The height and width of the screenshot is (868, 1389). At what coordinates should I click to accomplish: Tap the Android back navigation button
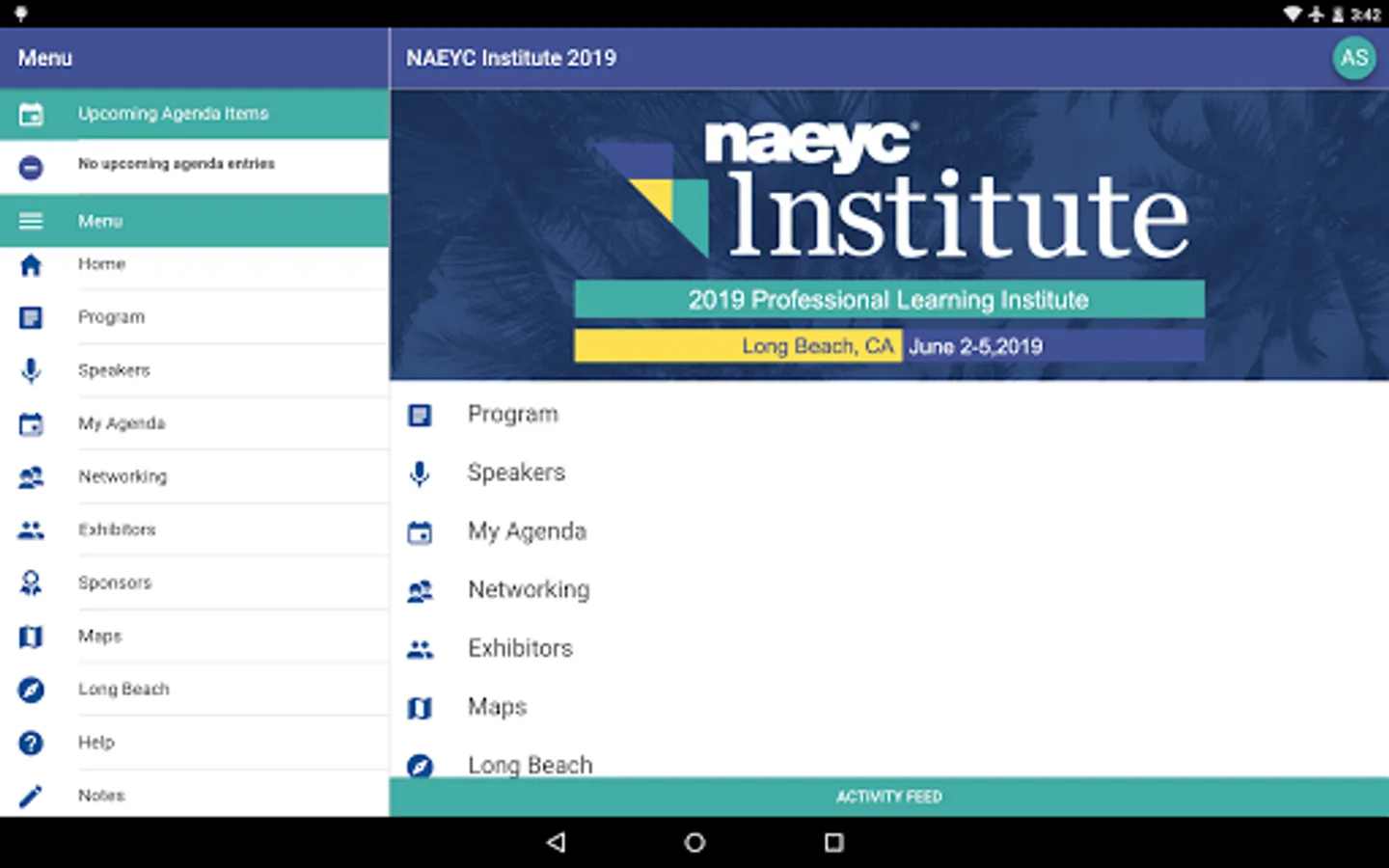click(x=556, y=842)
